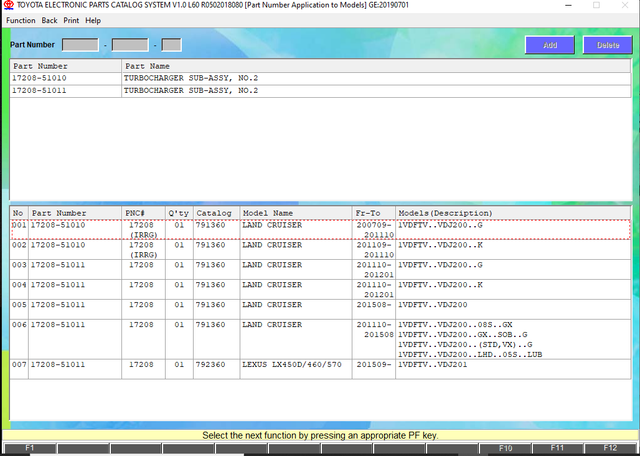Click the last short Part Number box
This screenshot has width=640, height=456.
pyautogui.click(x=171, y=45)
